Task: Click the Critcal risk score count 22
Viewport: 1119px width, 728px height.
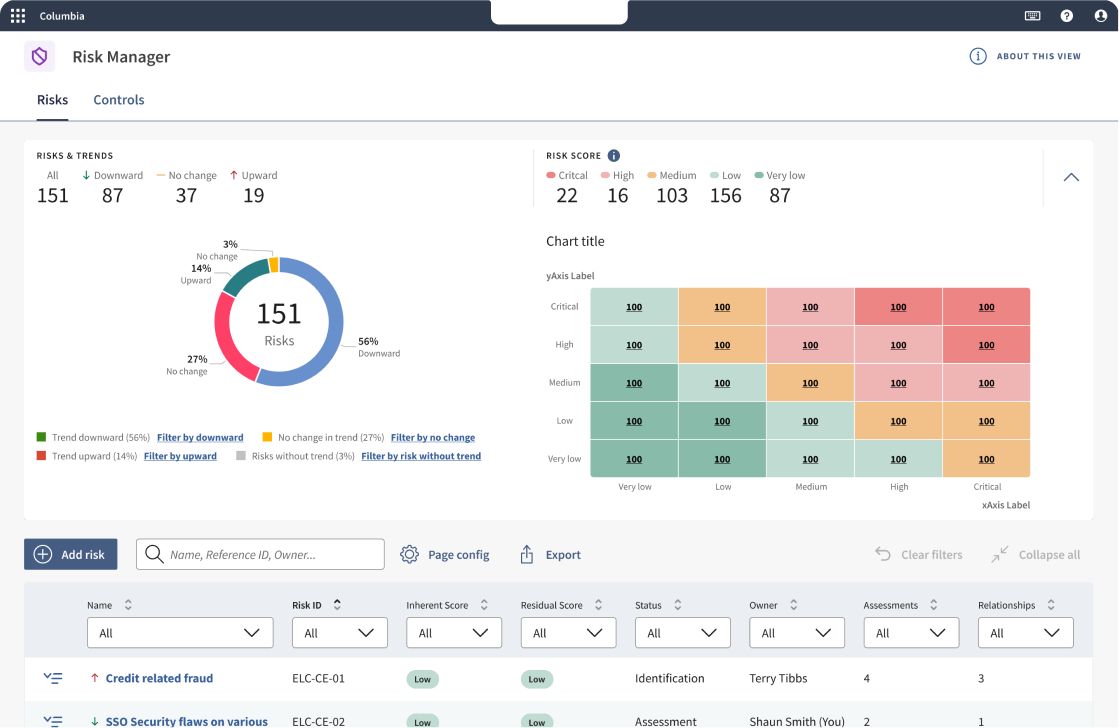Action: pos(567,195)
